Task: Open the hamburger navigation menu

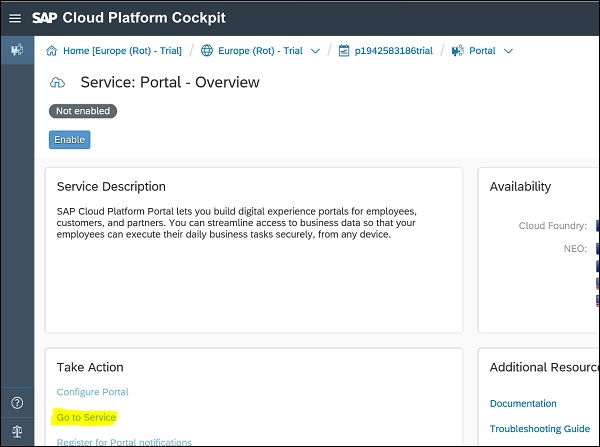Action: [15, 18]
